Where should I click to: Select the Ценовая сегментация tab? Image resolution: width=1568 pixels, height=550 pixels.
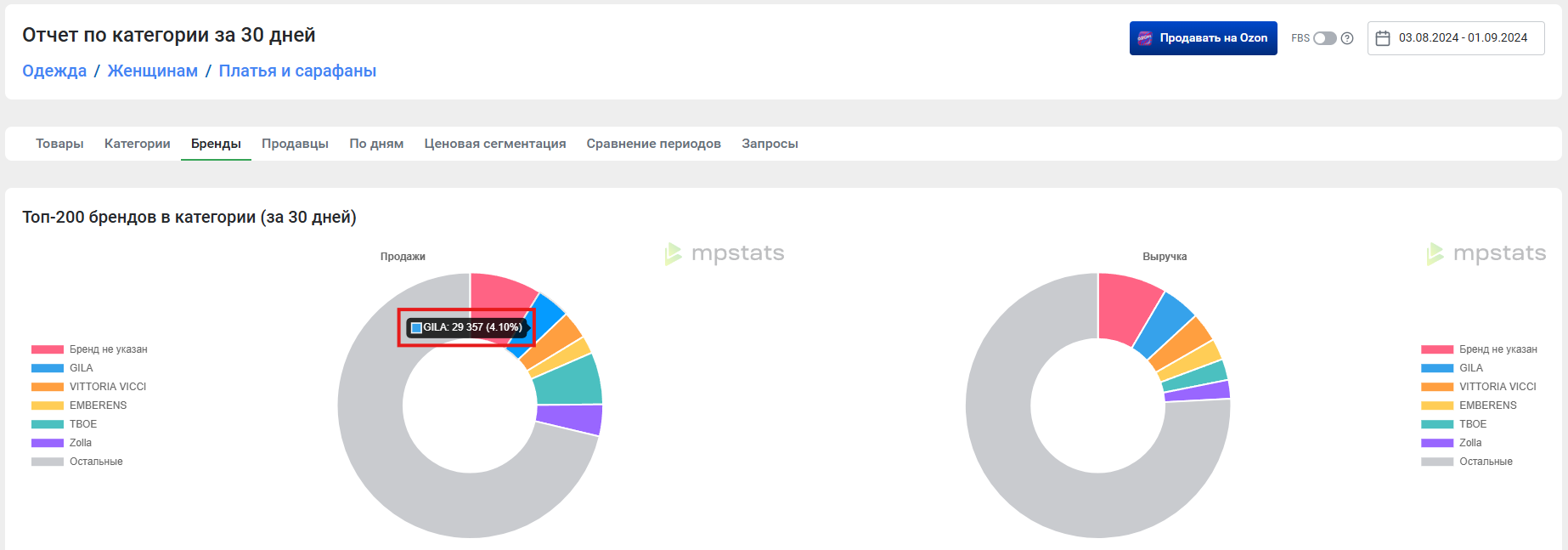click(x=495, y=144)
